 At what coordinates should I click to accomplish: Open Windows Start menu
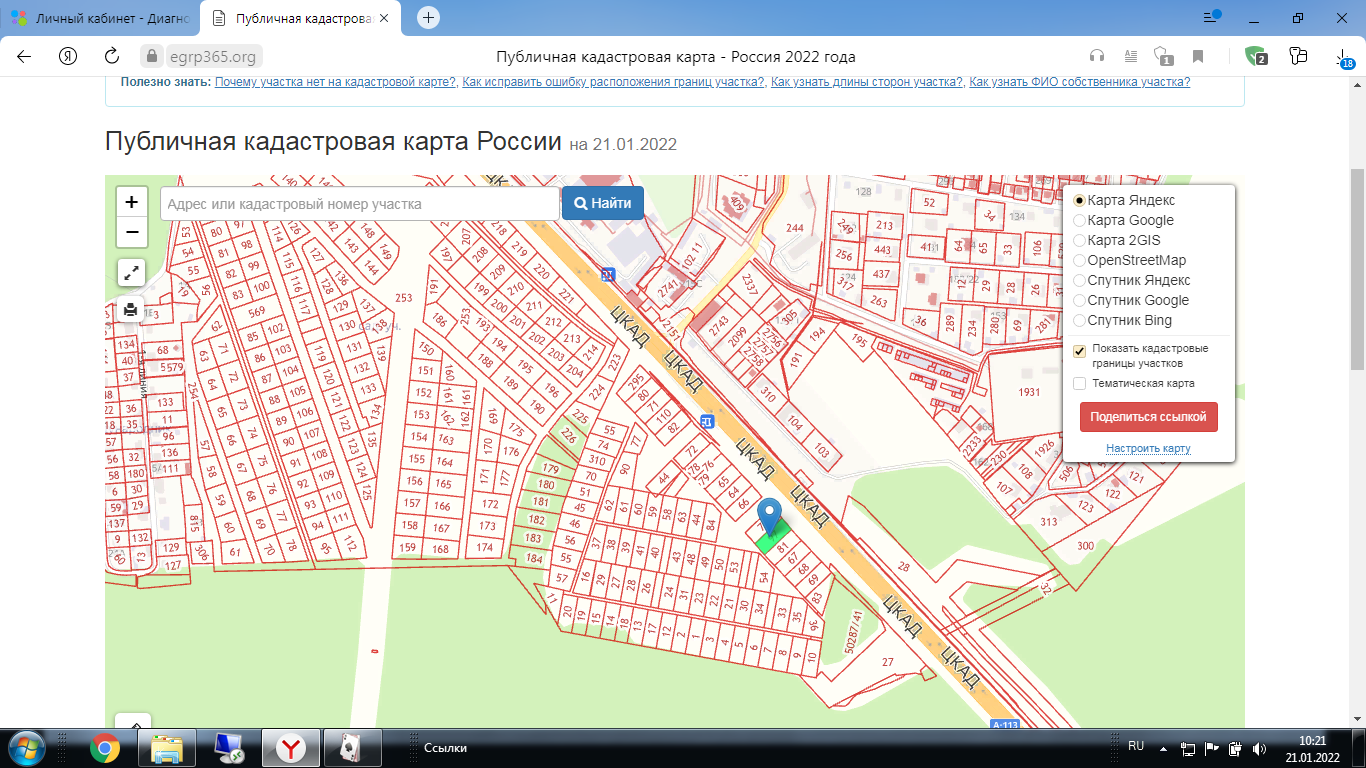point(25,748)
